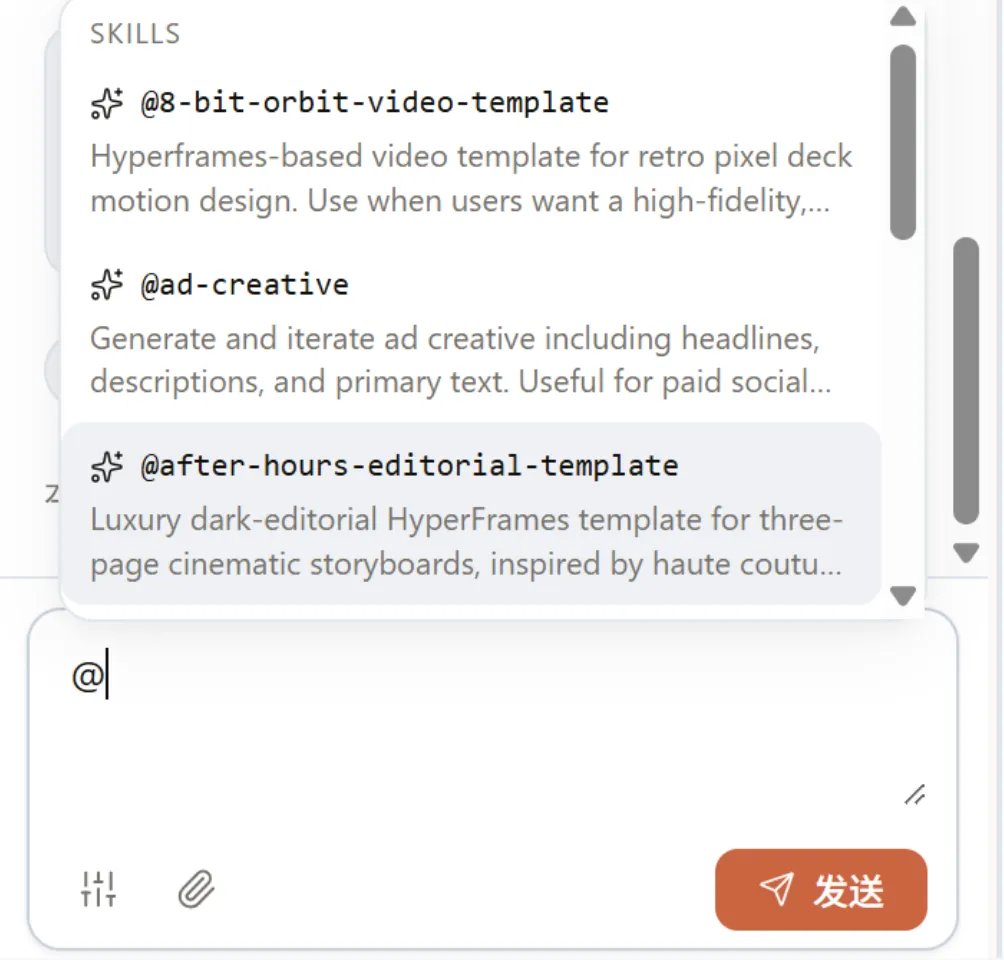Click the textarea resize handle corner
The height and width of the screenshot is (960, 1004).
915,795
